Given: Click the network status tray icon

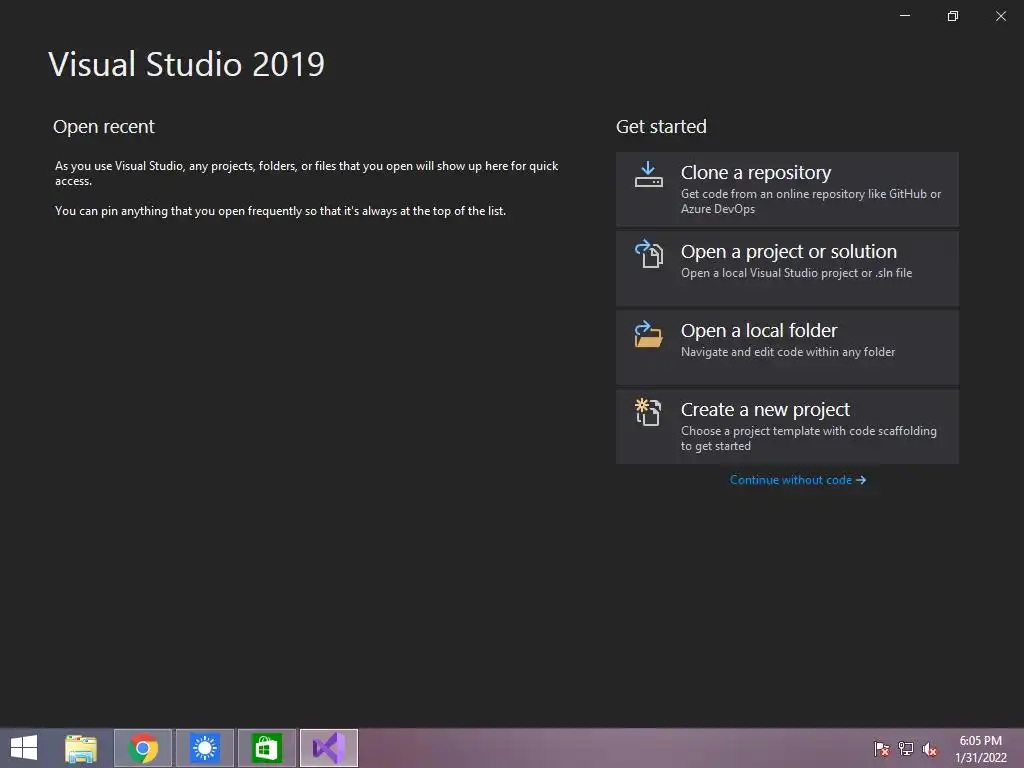Looking at the screenshot, I should pyautogui.click(x=906, y=748).
